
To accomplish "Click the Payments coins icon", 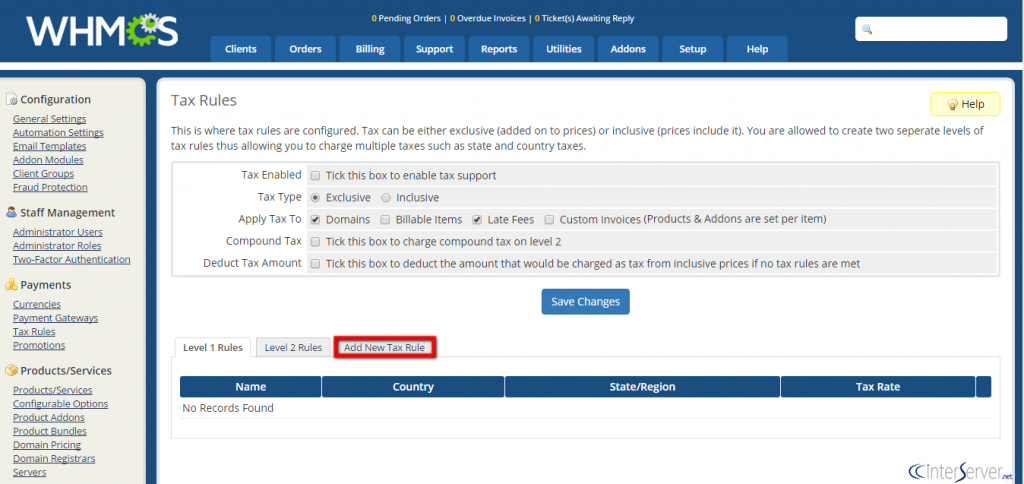I will click(11, 285).
